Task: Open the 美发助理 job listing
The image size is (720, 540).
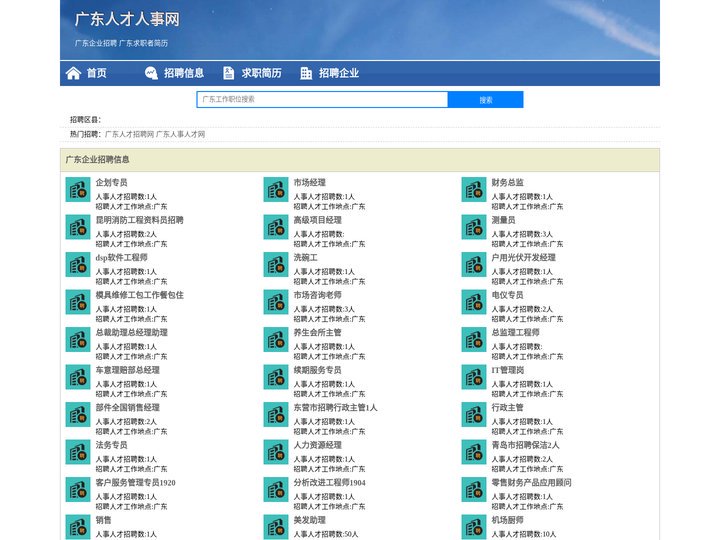Action: coord(310,520)
